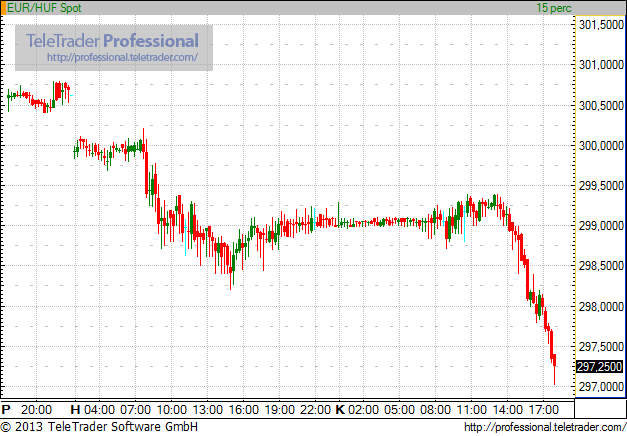The width and height of the screenshot is (627, 436).
Task: Click the 299,0000 price axis label
Action: tap(601, 226)
